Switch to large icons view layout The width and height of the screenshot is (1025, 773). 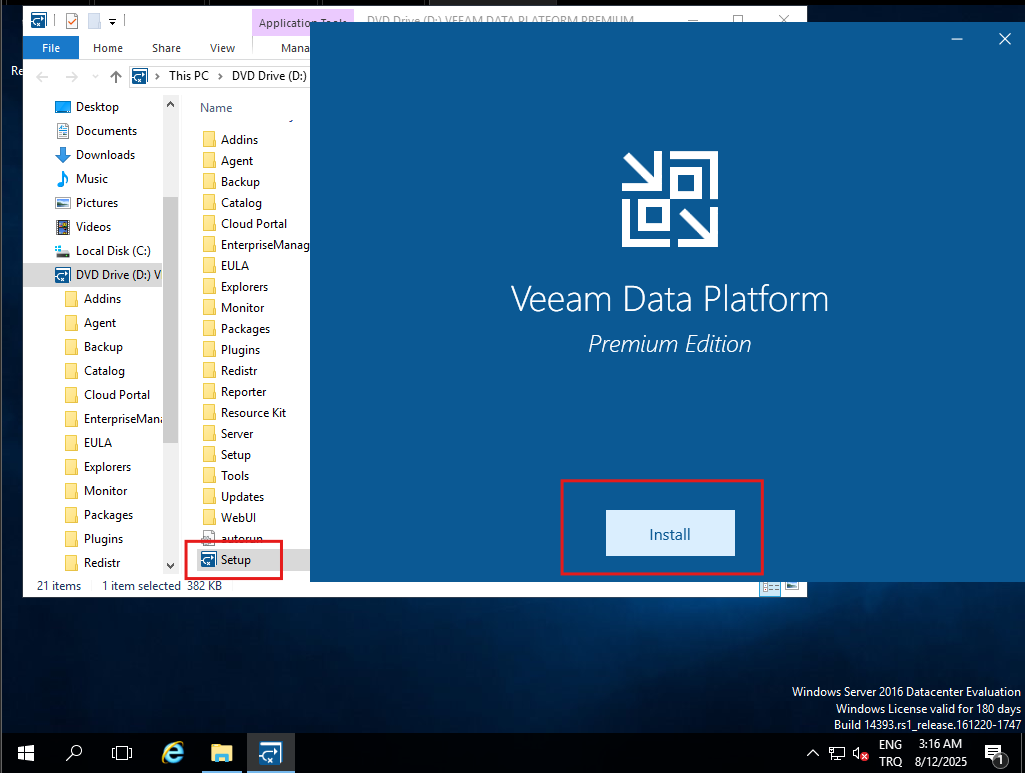pyautogui.click(x=792, y=586)
